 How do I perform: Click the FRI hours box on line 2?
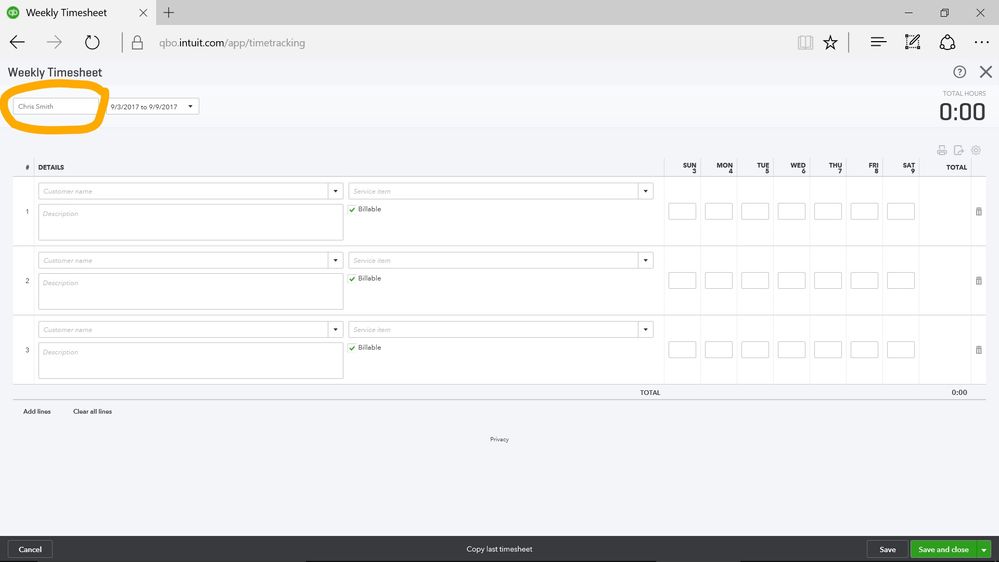click(x=864, y=281)
